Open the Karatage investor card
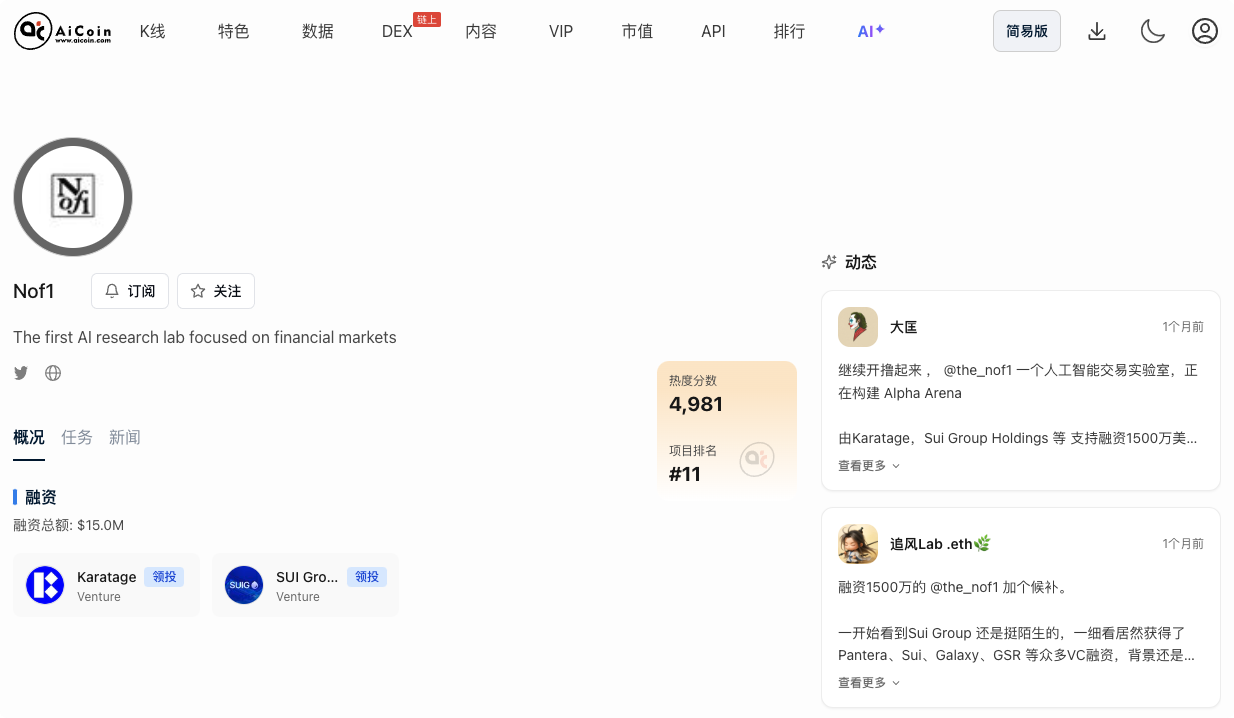1234x718 pixels. tap(106, 585)
